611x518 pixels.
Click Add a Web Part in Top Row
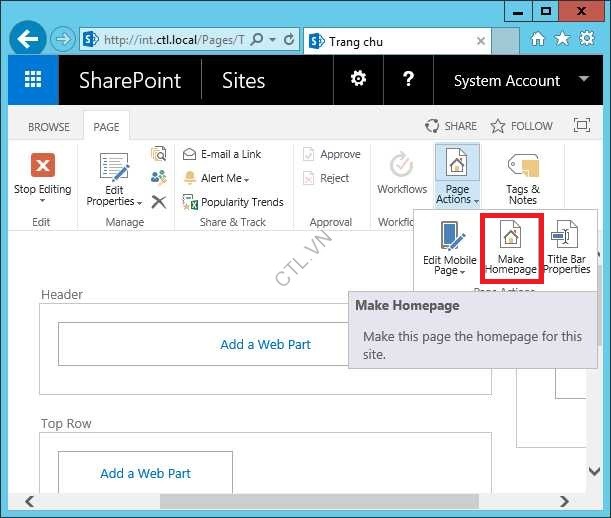(x=145, y=473)
